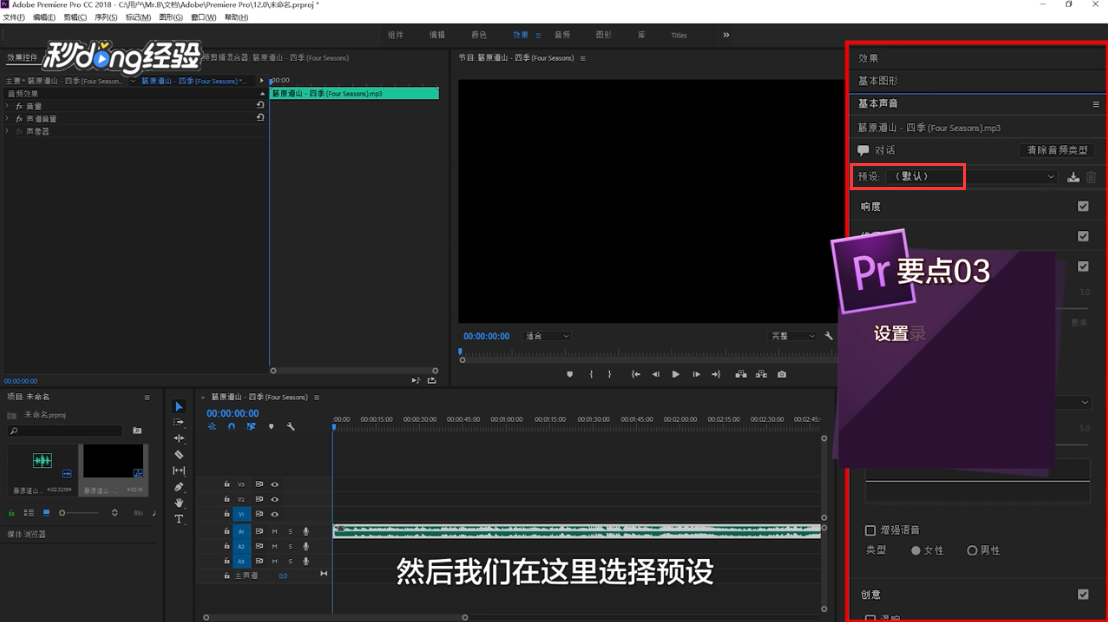
Task: Open the 序列 menu
Action: (106, 17)
